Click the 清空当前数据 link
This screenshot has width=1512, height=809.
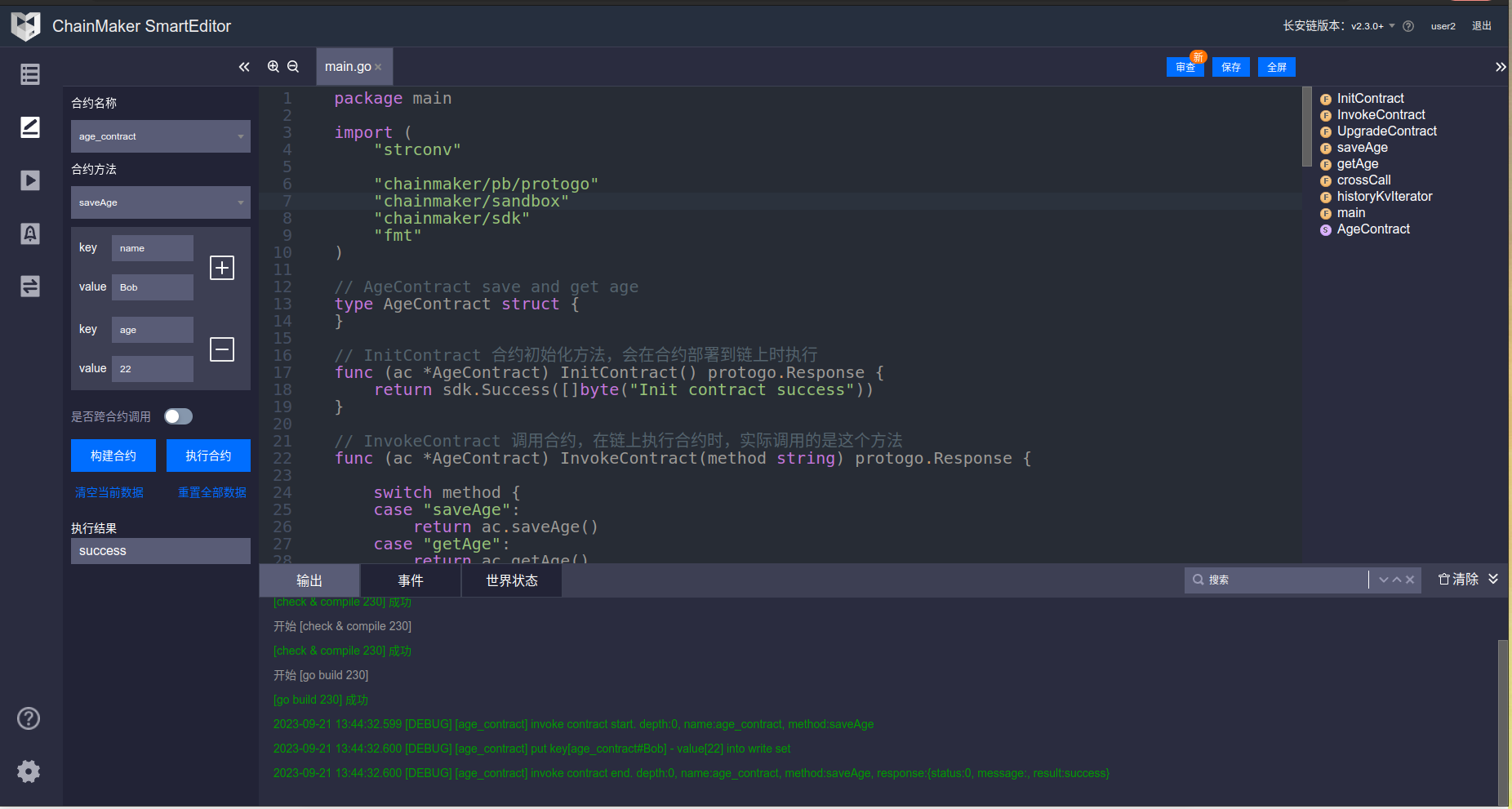click(x=109, y=492)
